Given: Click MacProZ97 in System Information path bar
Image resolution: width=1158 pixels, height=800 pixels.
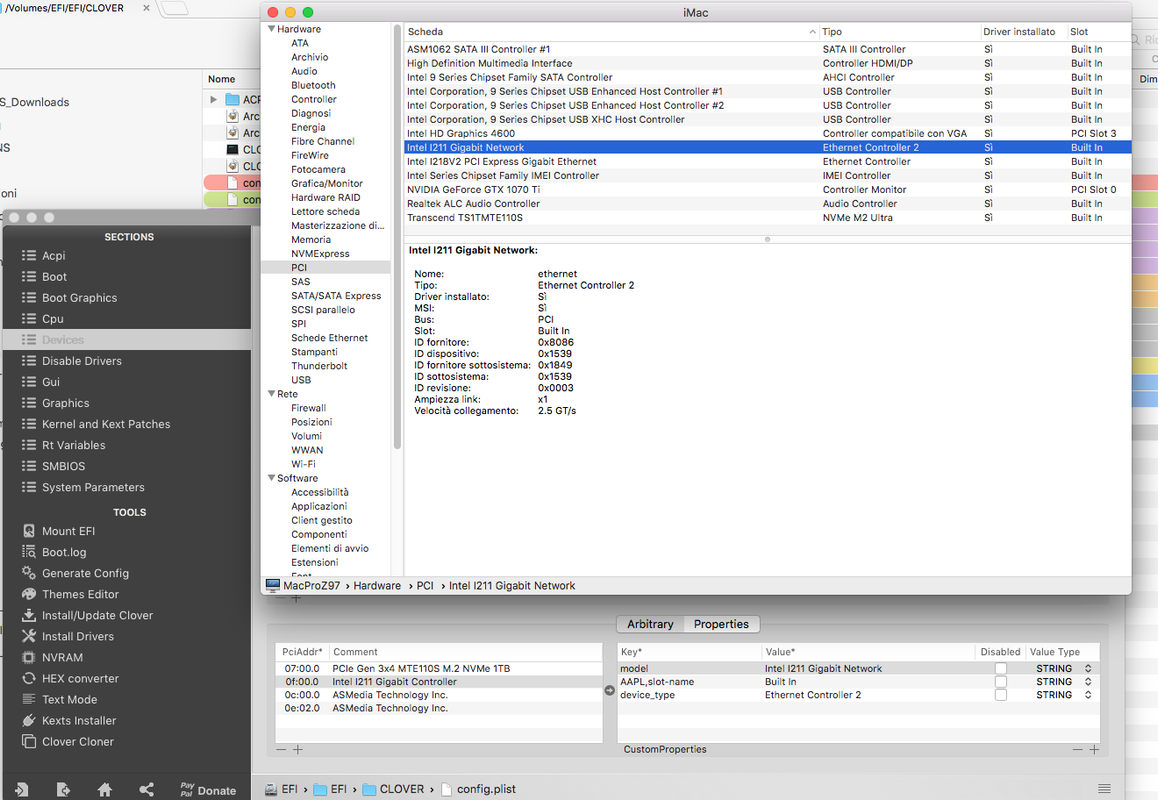Looking at the screenshot, I should [x=303, y=586].
